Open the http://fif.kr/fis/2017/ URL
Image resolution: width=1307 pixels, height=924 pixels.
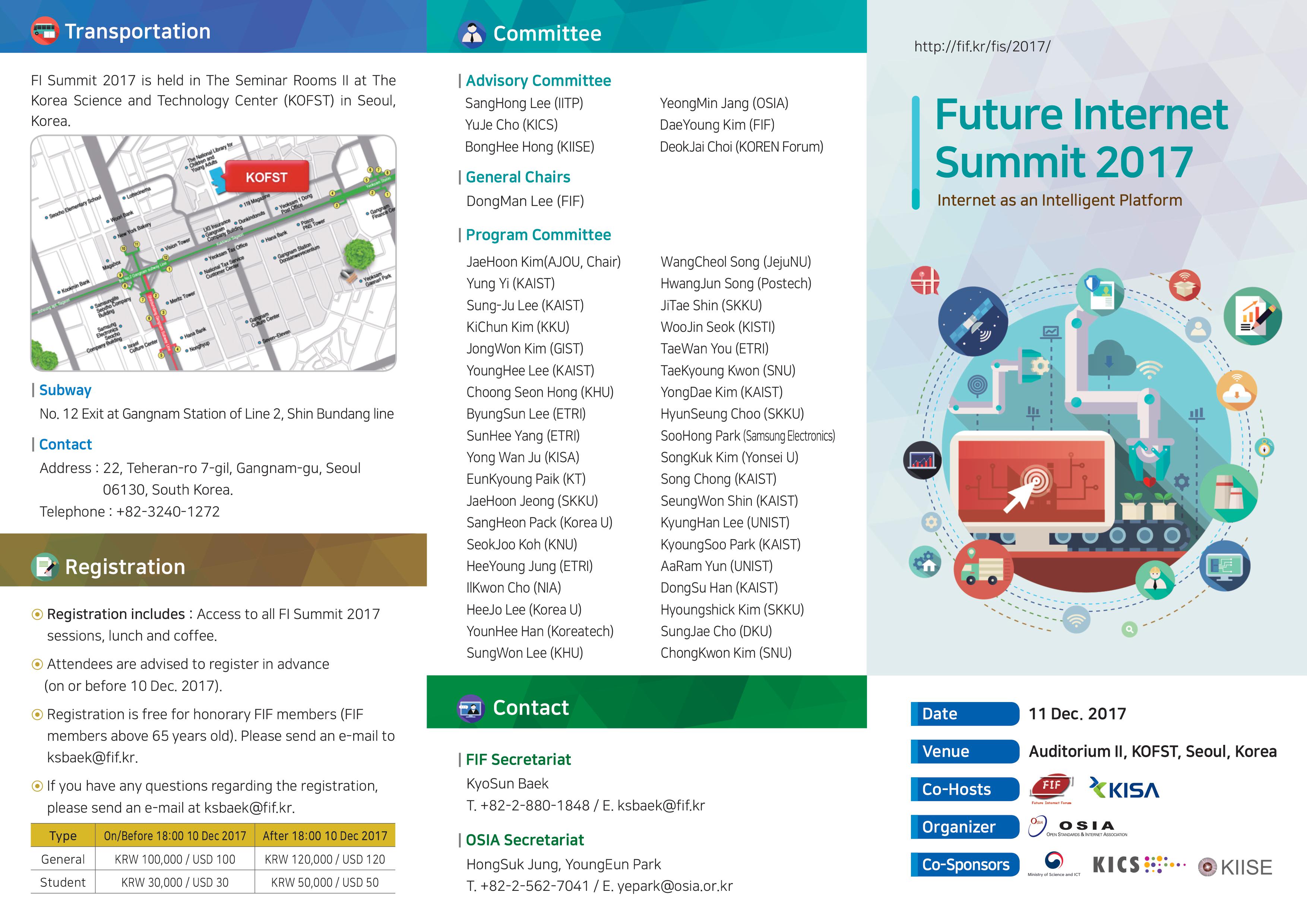tap(982, 46)
